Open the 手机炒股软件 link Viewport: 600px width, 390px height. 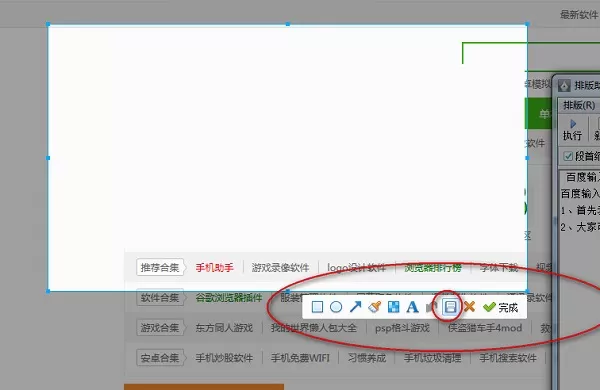(224, 358)
